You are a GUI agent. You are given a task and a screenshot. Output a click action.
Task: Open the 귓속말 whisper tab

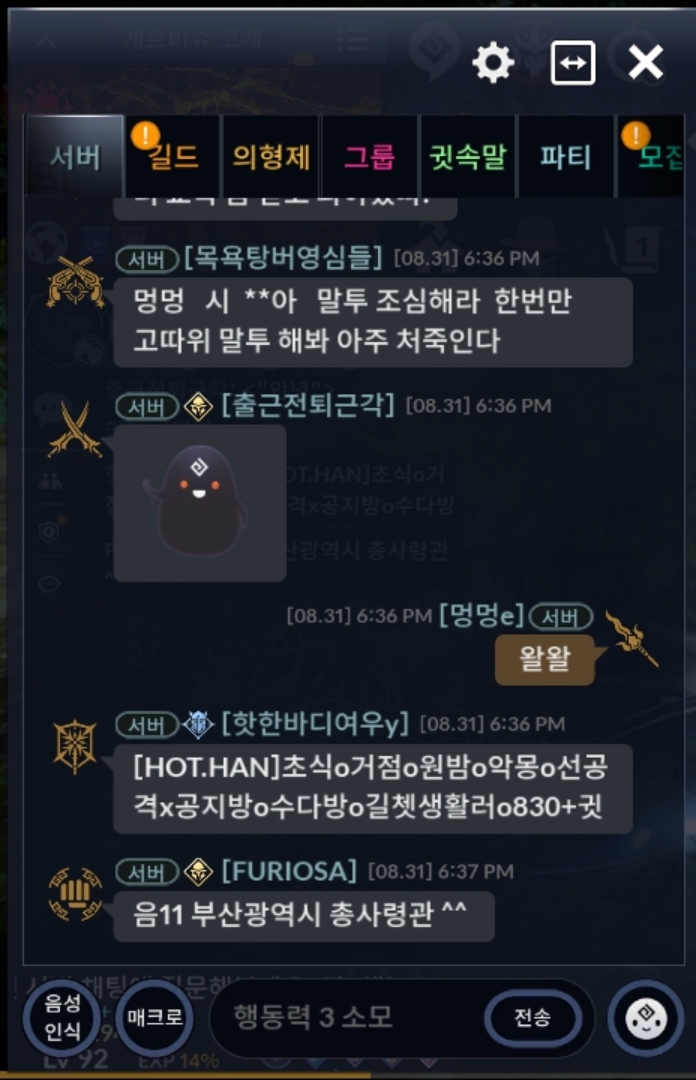(467, 157)
